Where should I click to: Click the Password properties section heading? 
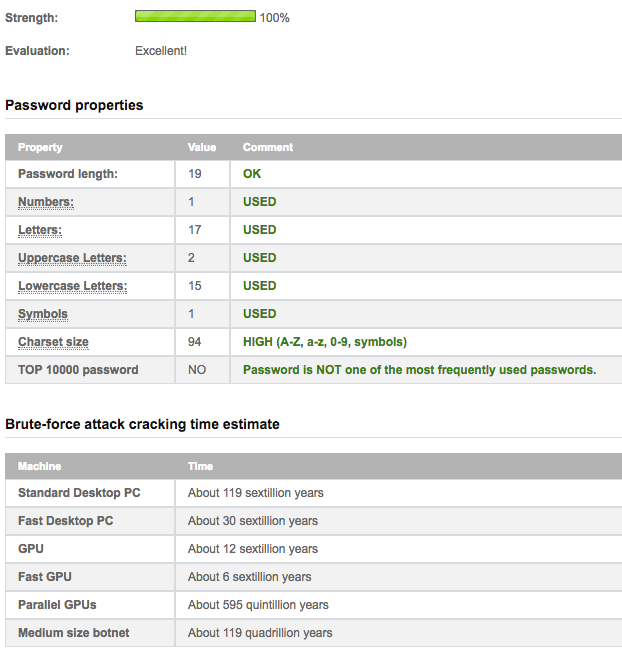[x=74, y=105]
